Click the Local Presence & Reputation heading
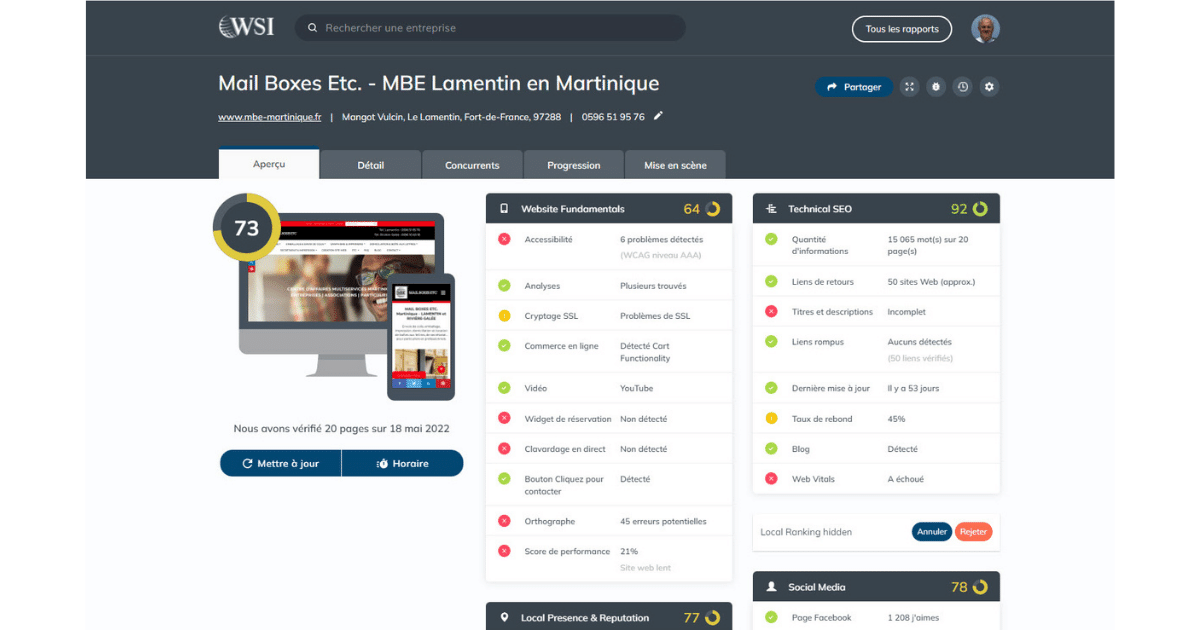 (x=585, y=618)
